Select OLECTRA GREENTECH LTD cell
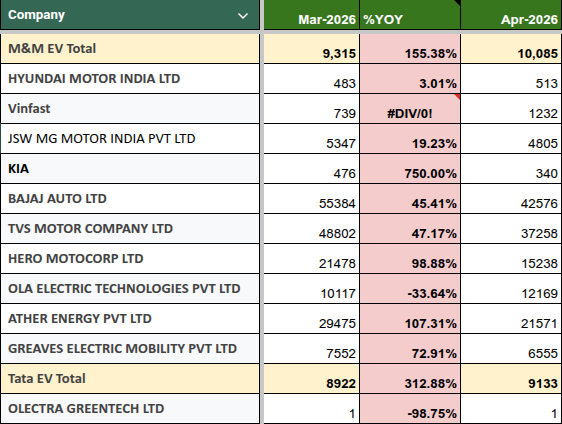Viewport: 562px width, 424px height. 130,409
